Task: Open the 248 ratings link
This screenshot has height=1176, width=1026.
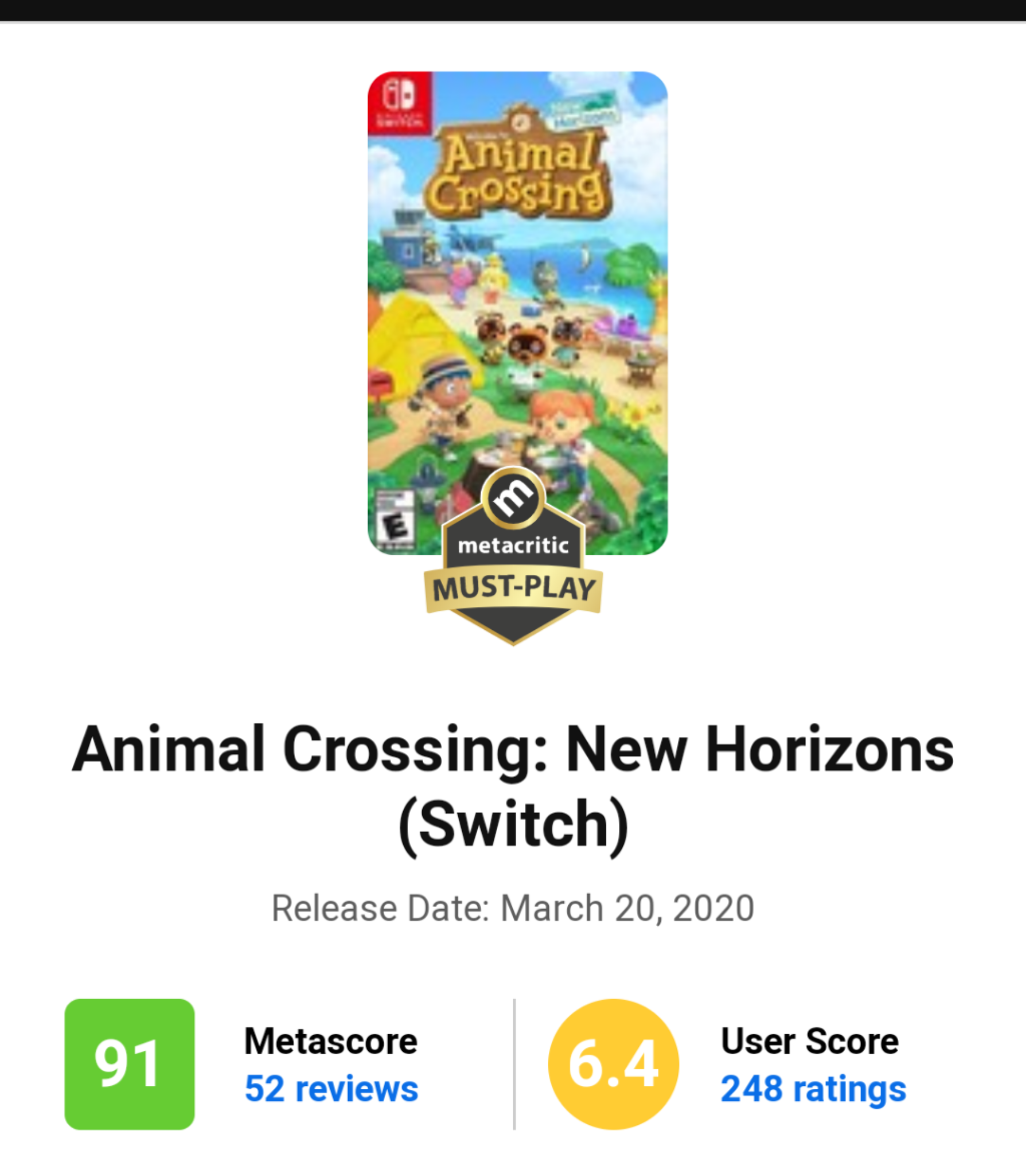Action: 813,1089
